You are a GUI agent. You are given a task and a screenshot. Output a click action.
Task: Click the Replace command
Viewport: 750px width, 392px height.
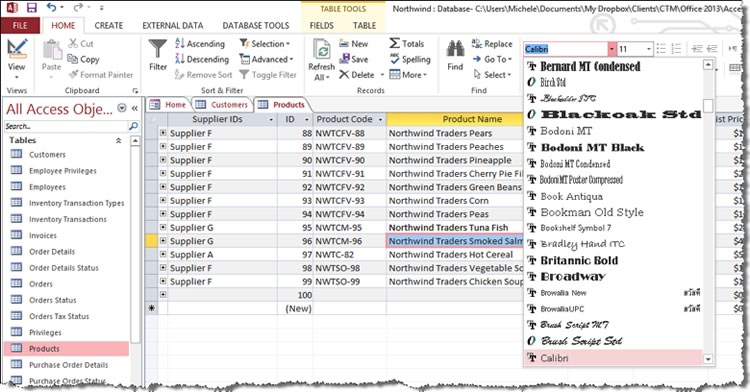(492, 44)
